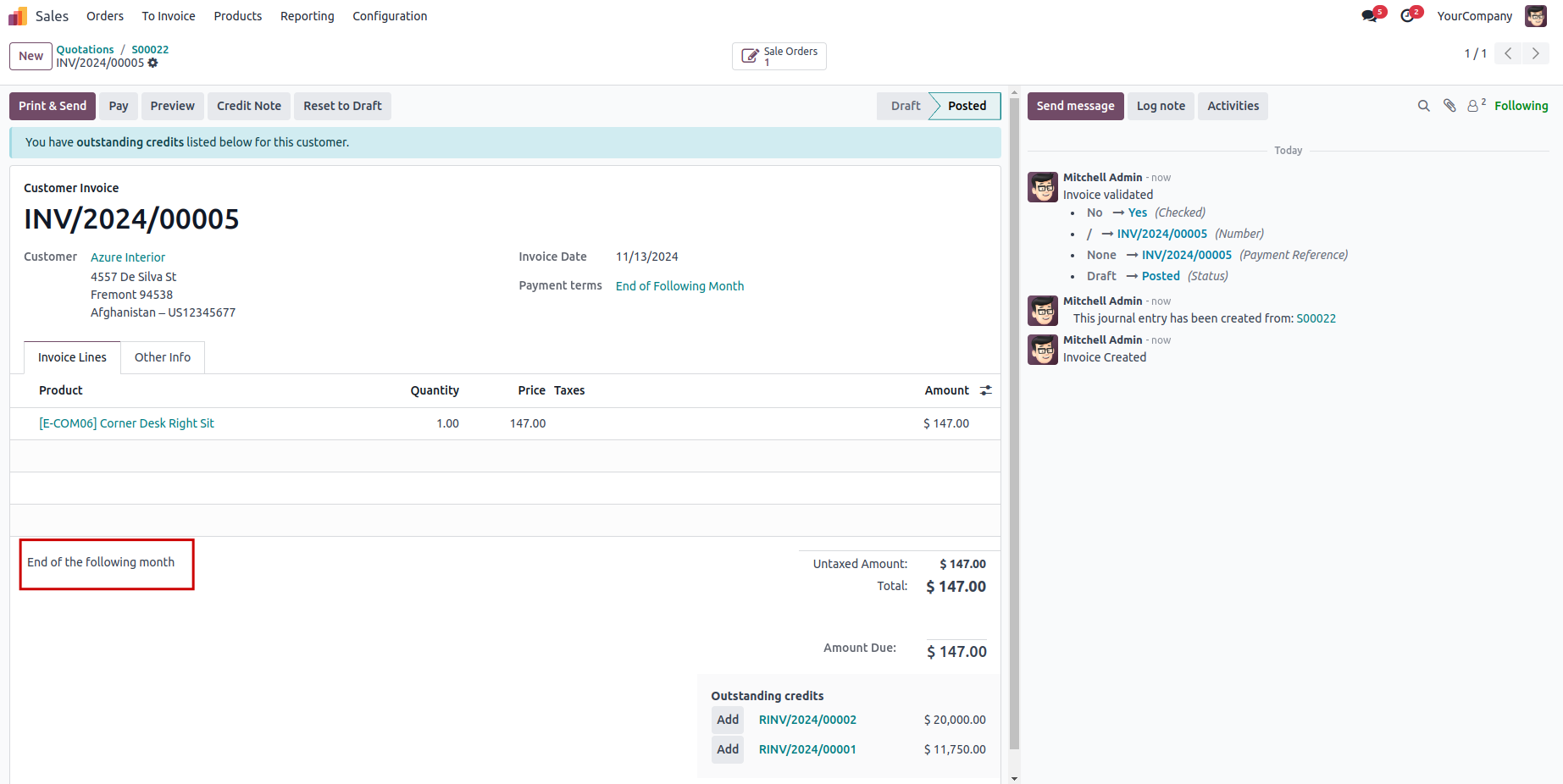Open the Products menu

pos(238,16)
